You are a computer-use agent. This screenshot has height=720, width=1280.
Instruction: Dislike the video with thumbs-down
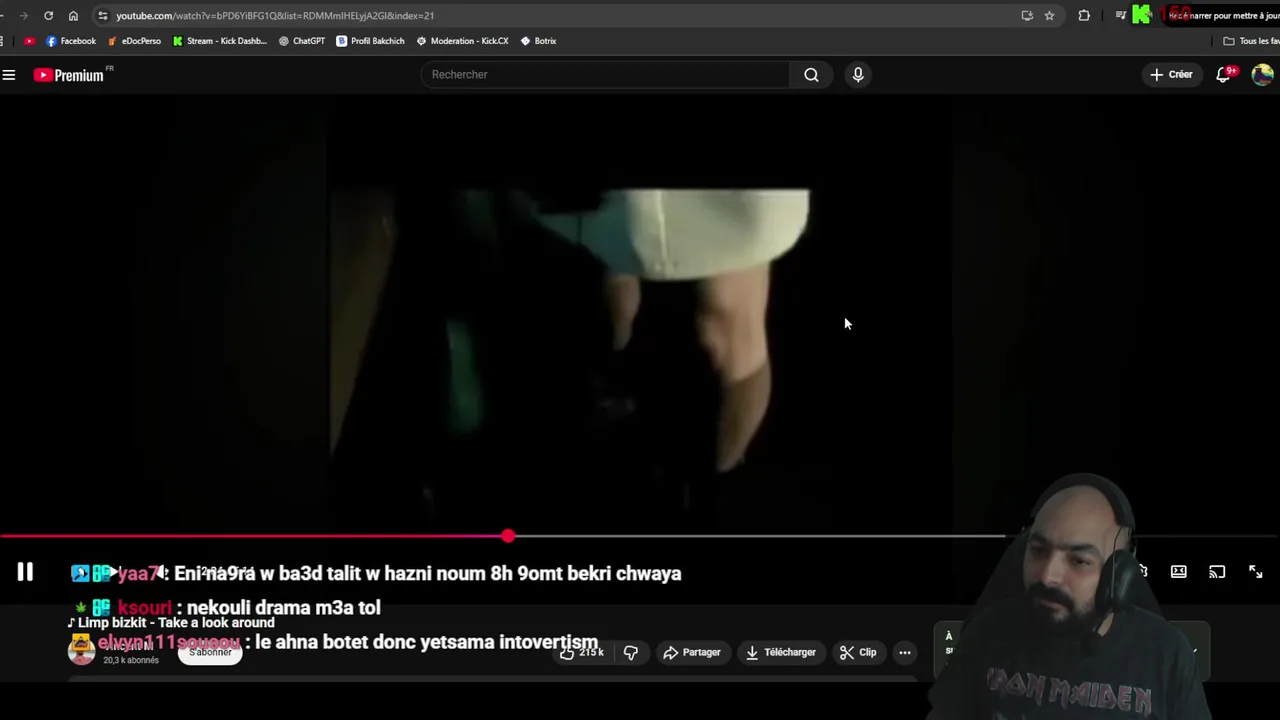[631, 652]
